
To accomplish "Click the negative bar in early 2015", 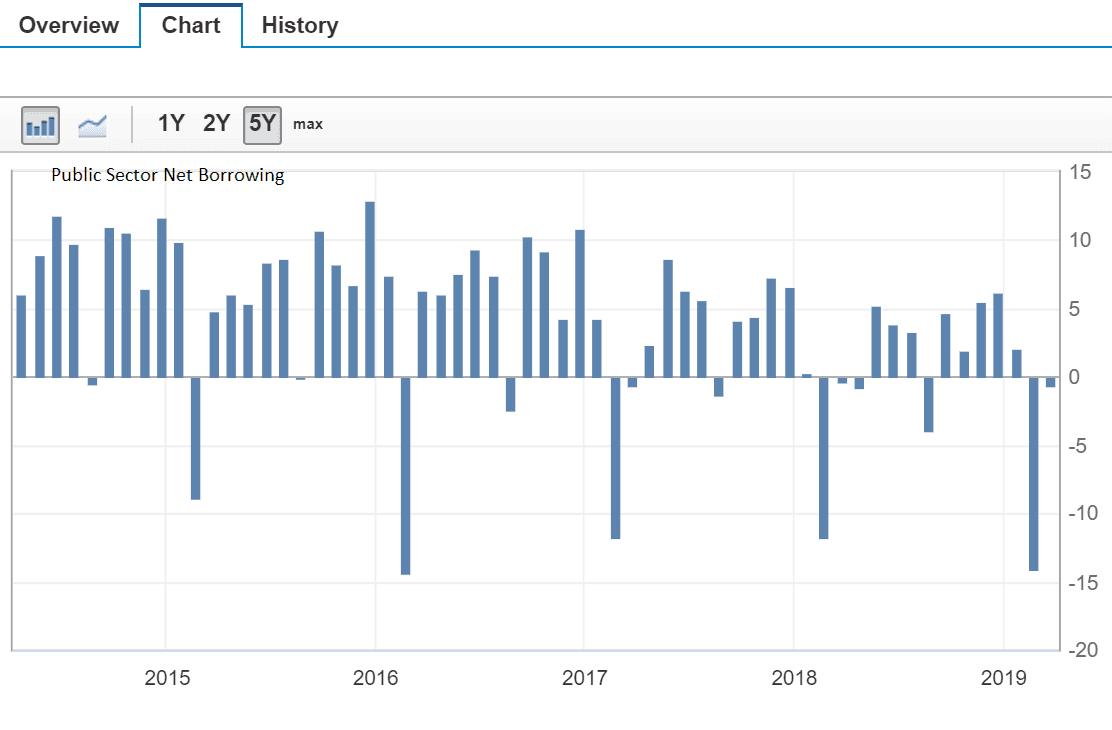I will click(x=196, y=438).
